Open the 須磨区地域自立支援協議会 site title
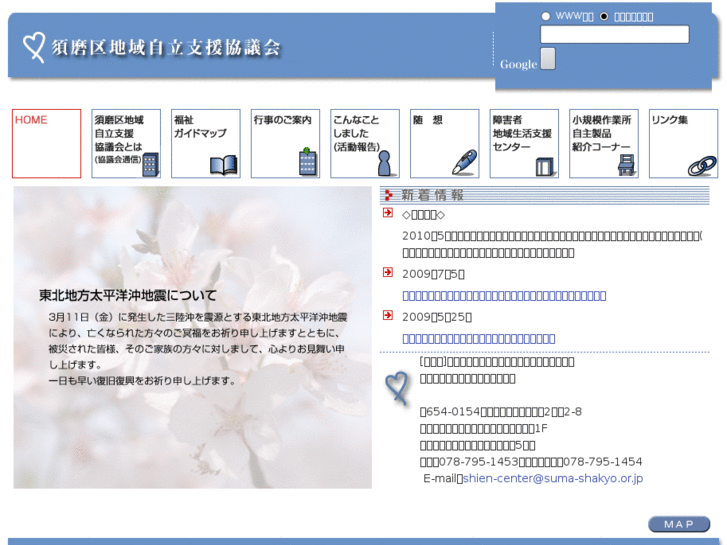The image size is (727, 545). tap(166, 47)
